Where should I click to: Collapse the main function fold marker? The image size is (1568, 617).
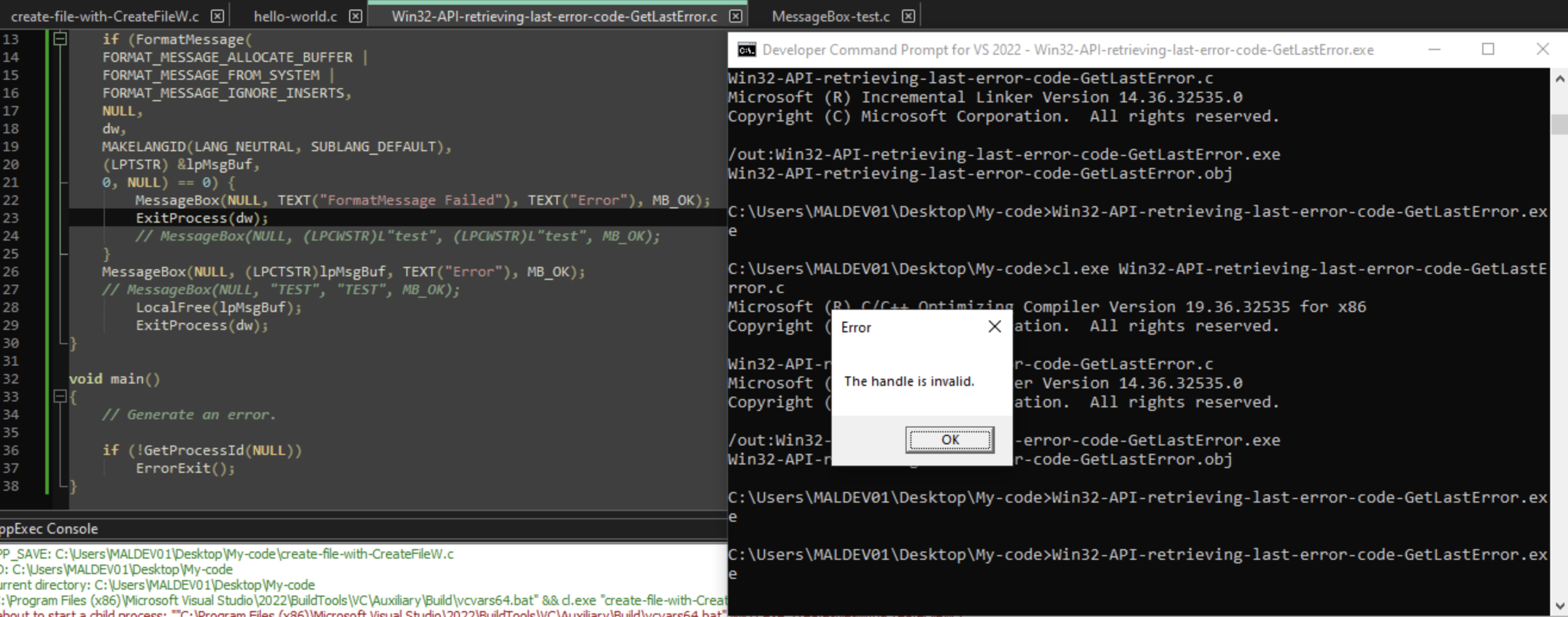[x=60, y=397]
